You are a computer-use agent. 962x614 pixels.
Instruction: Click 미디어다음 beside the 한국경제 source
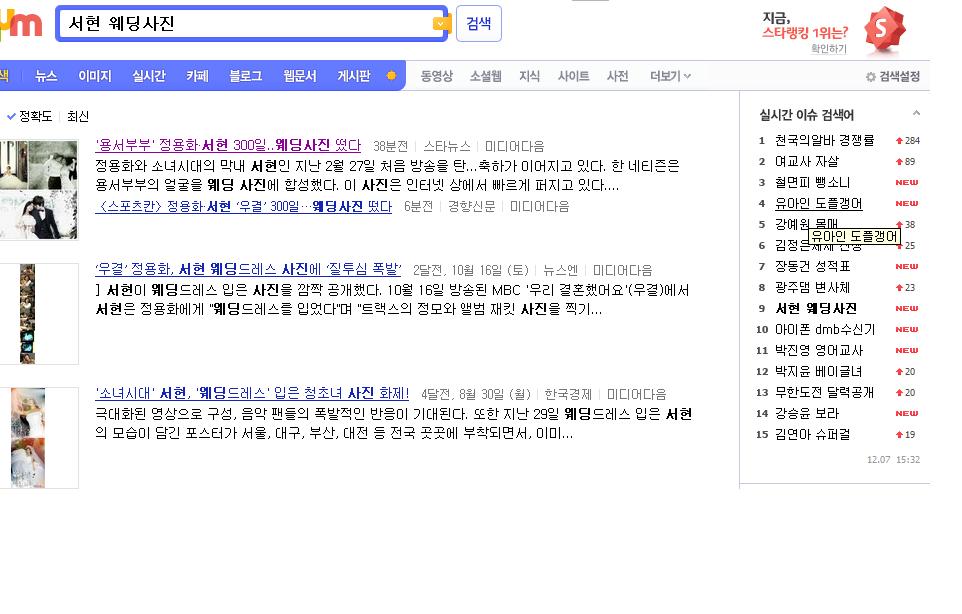coord(636,394)
